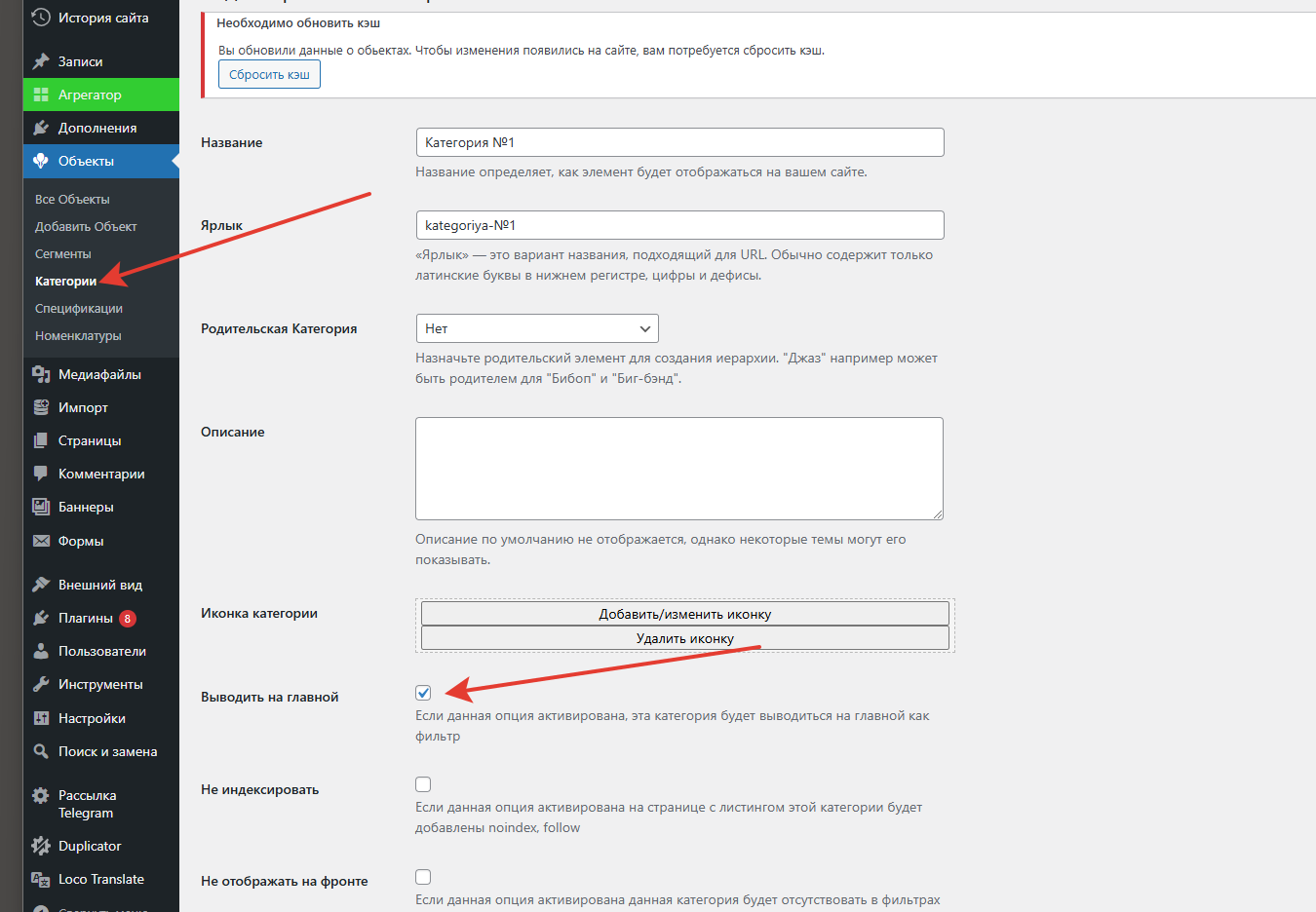This screenshot has width=1316, height=912.
Task: Click the Страницы pages icon
Action: click(x=41, y=440)
